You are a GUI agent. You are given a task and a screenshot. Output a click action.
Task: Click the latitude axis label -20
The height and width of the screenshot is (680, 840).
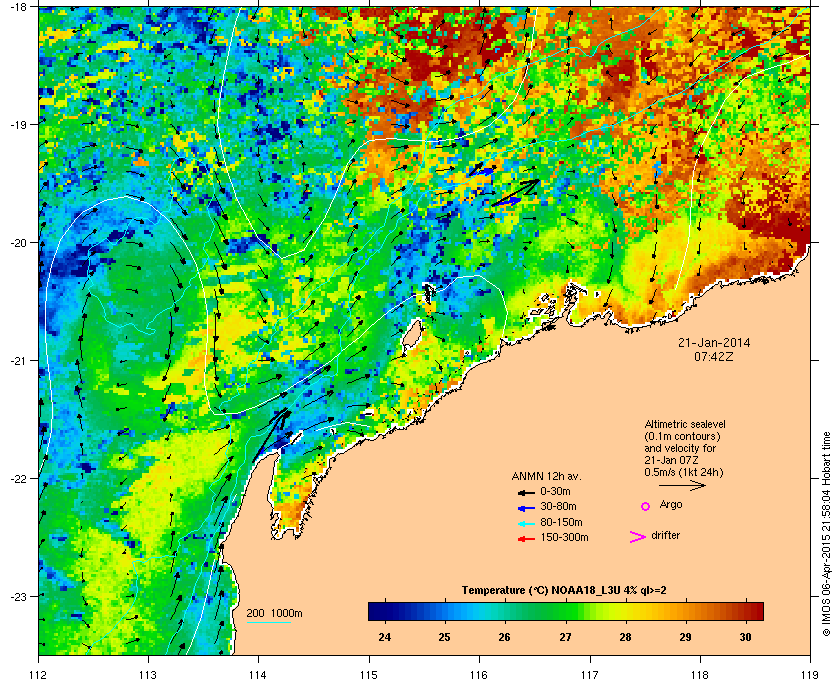pos(18,242)
